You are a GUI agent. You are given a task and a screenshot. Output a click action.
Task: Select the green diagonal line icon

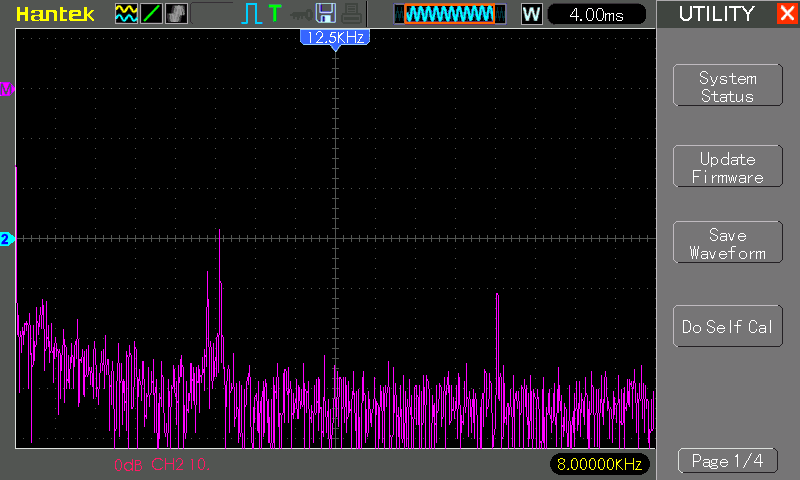pyautogui.click(x=151, y=14)
